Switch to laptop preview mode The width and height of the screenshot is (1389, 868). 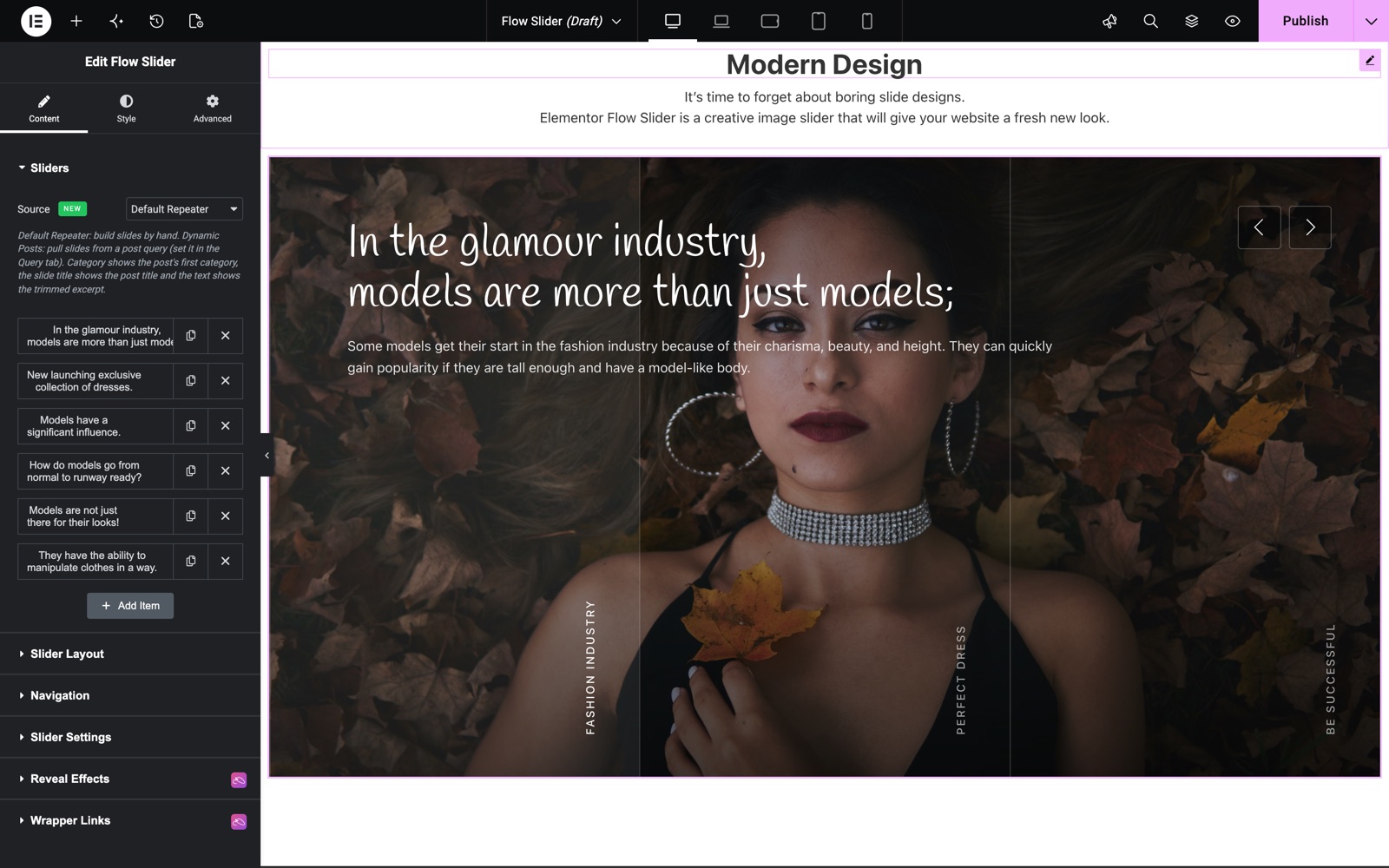coord(721,21)
